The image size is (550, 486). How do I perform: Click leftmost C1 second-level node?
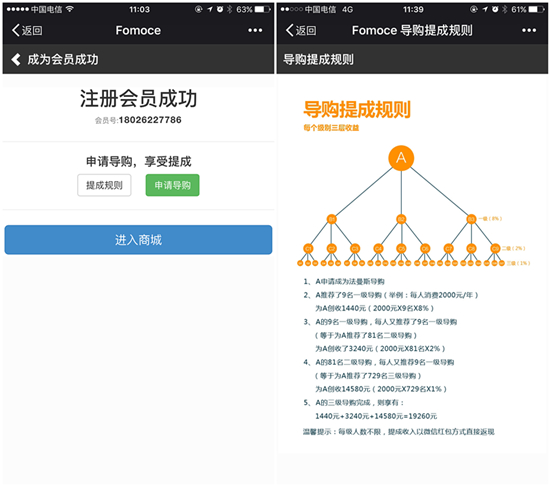[308, 249]
